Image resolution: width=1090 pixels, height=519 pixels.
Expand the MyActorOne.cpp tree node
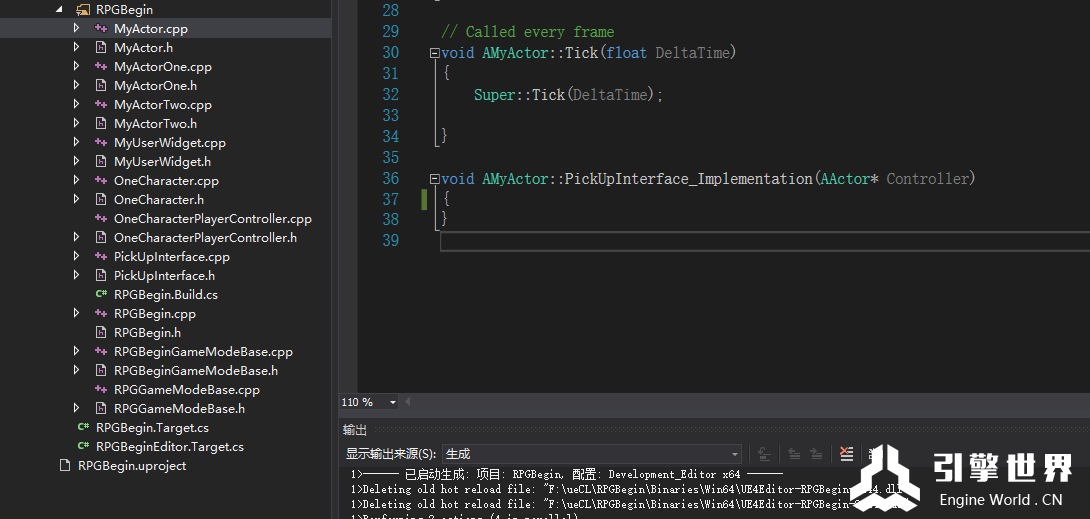coord(76,67)
